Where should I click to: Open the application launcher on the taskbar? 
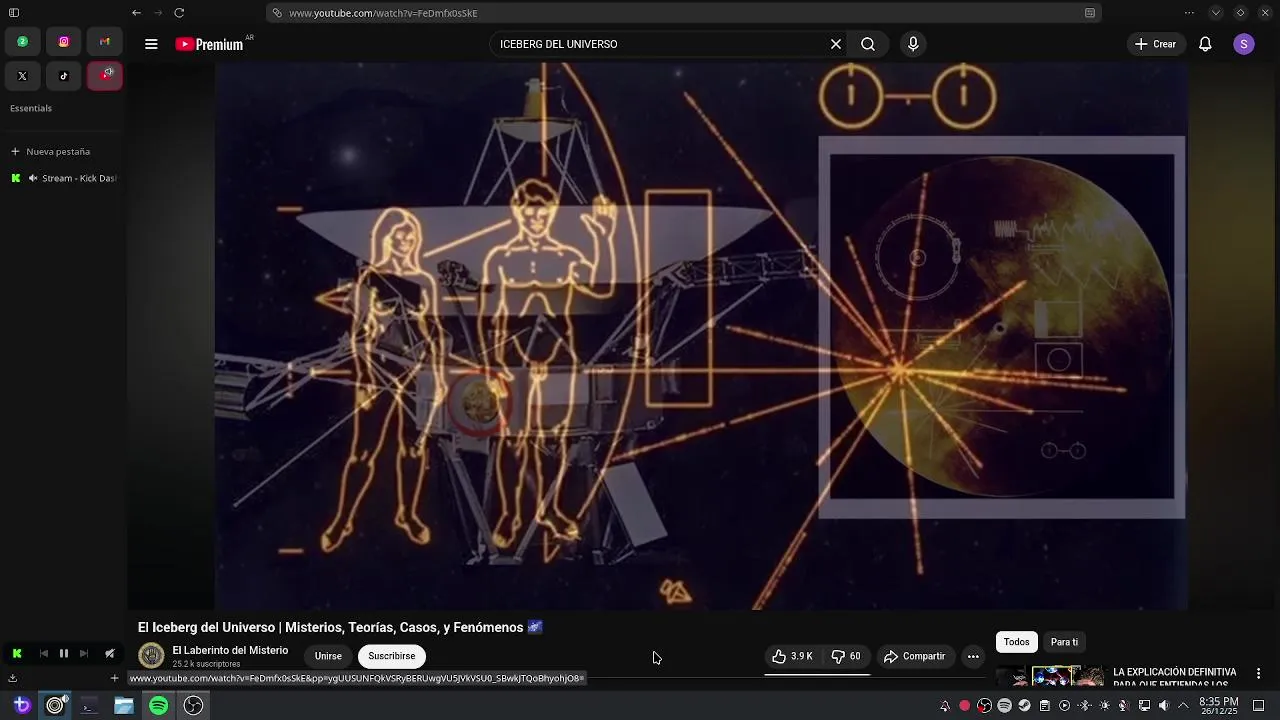click(x=21, y=706)
